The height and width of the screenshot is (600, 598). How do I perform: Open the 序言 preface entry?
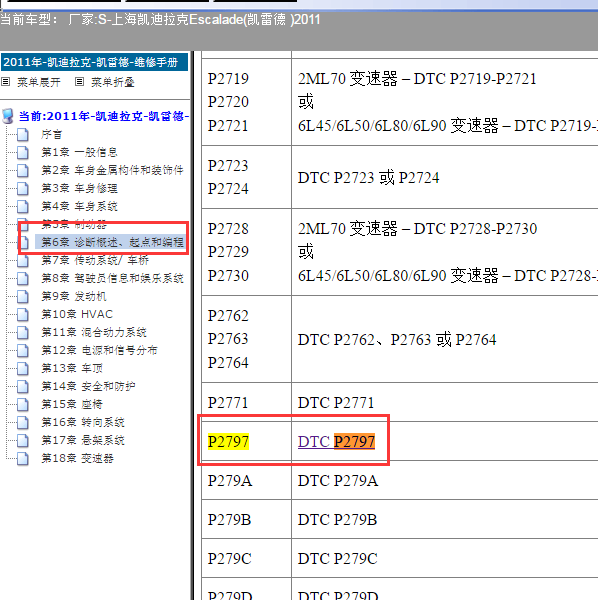pyautogui.click(x=51, y=134)
